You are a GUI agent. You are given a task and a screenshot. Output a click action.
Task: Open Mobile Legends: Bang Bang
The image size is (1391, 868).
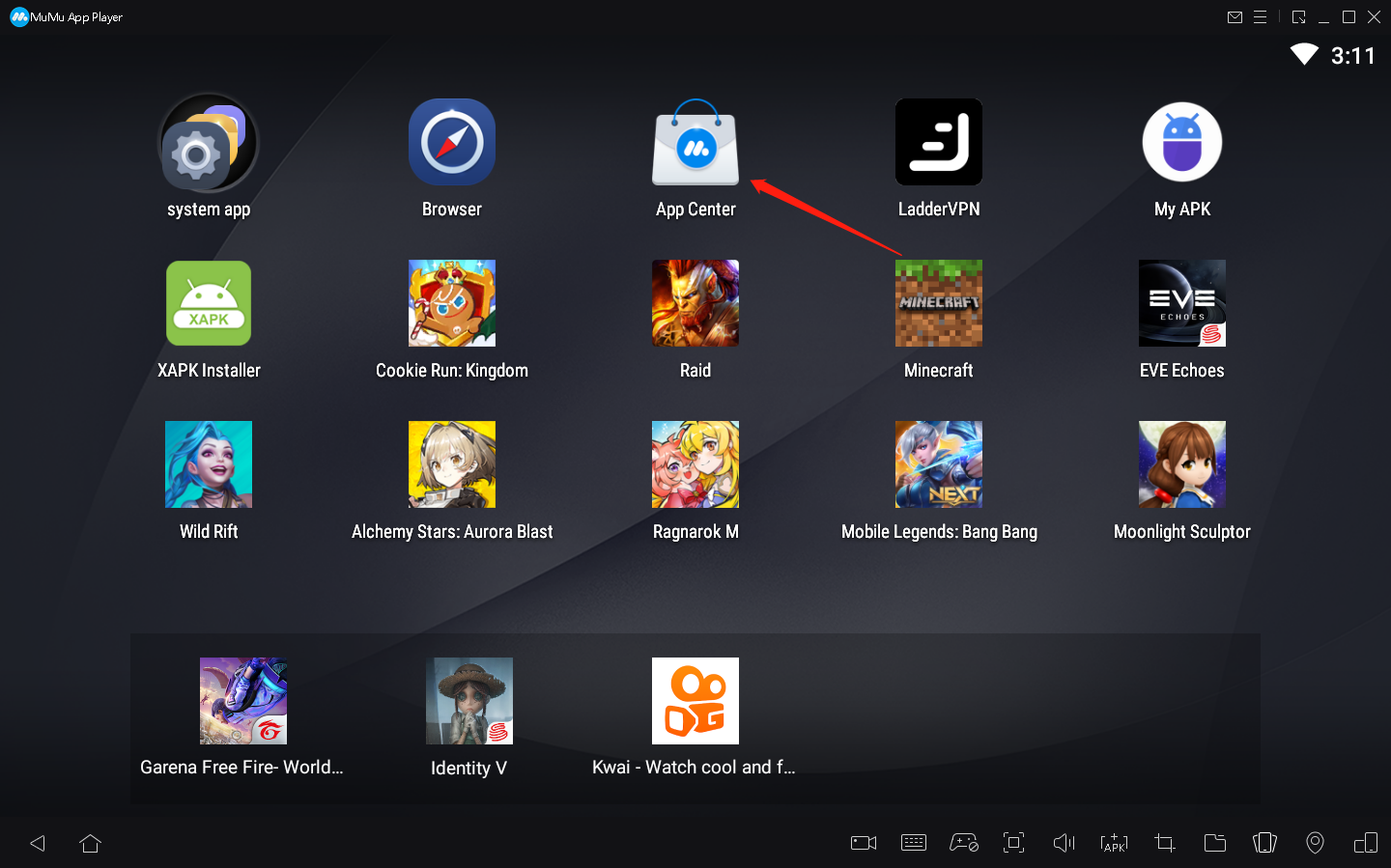(x=939, y=464)
